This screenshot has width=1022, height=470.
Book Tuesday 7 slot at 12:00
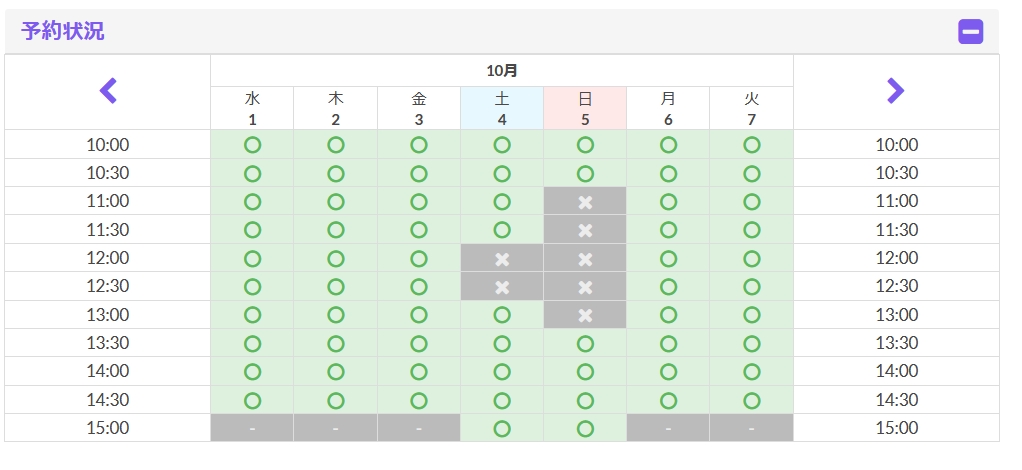(752, 258)
